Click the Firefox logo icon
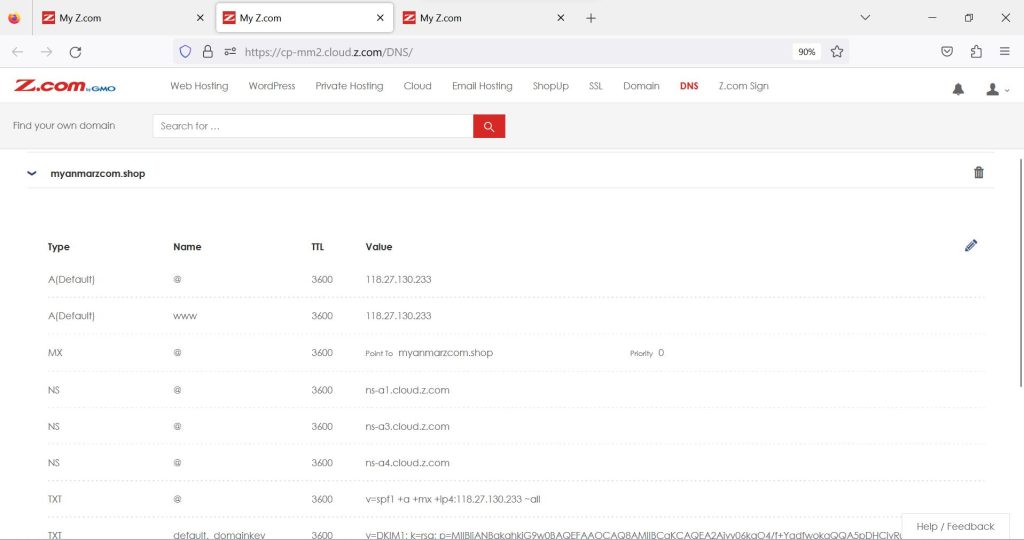1024x540 pixels. [x=14, y=18]
